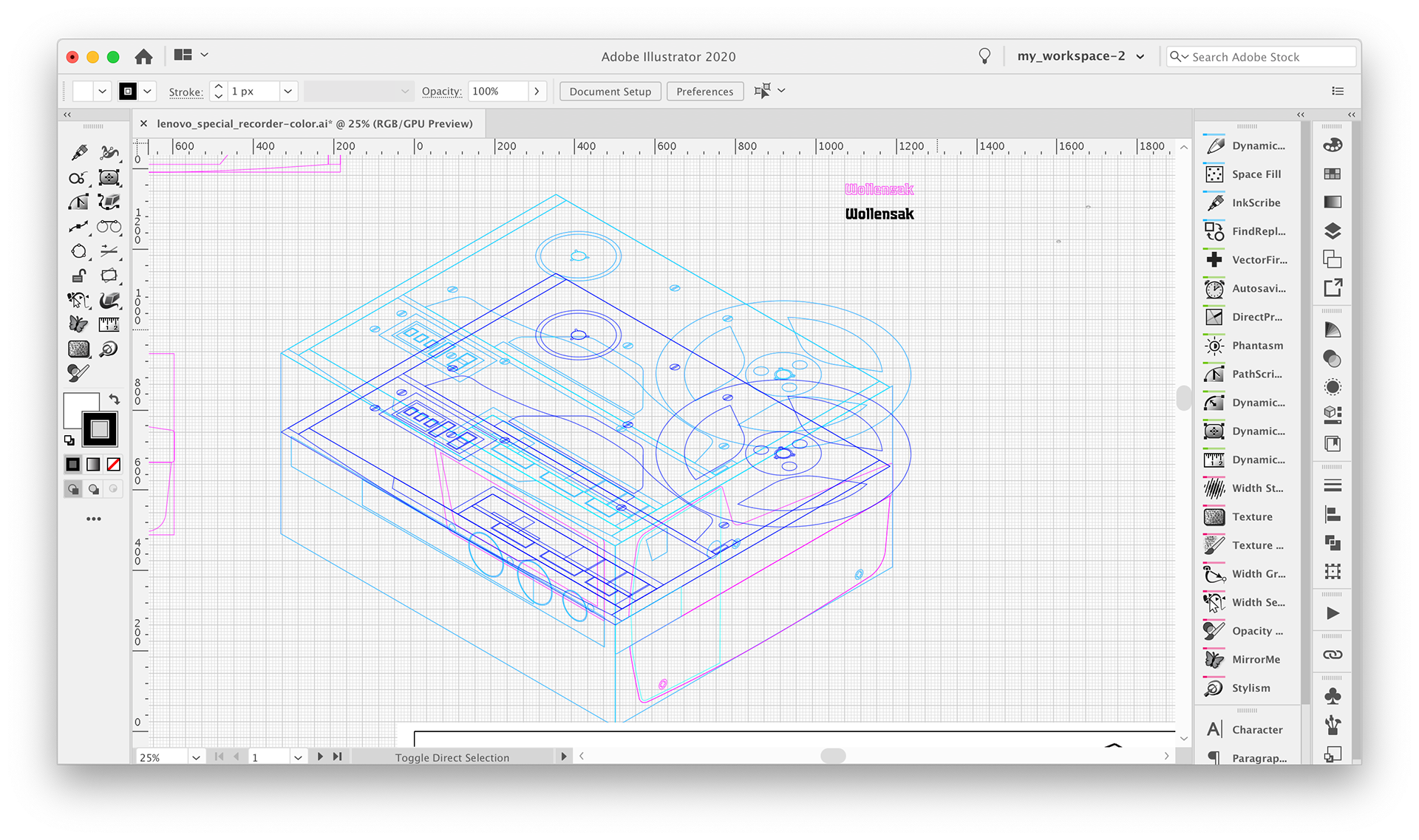Click the home icon

click(x=143, y=56)
